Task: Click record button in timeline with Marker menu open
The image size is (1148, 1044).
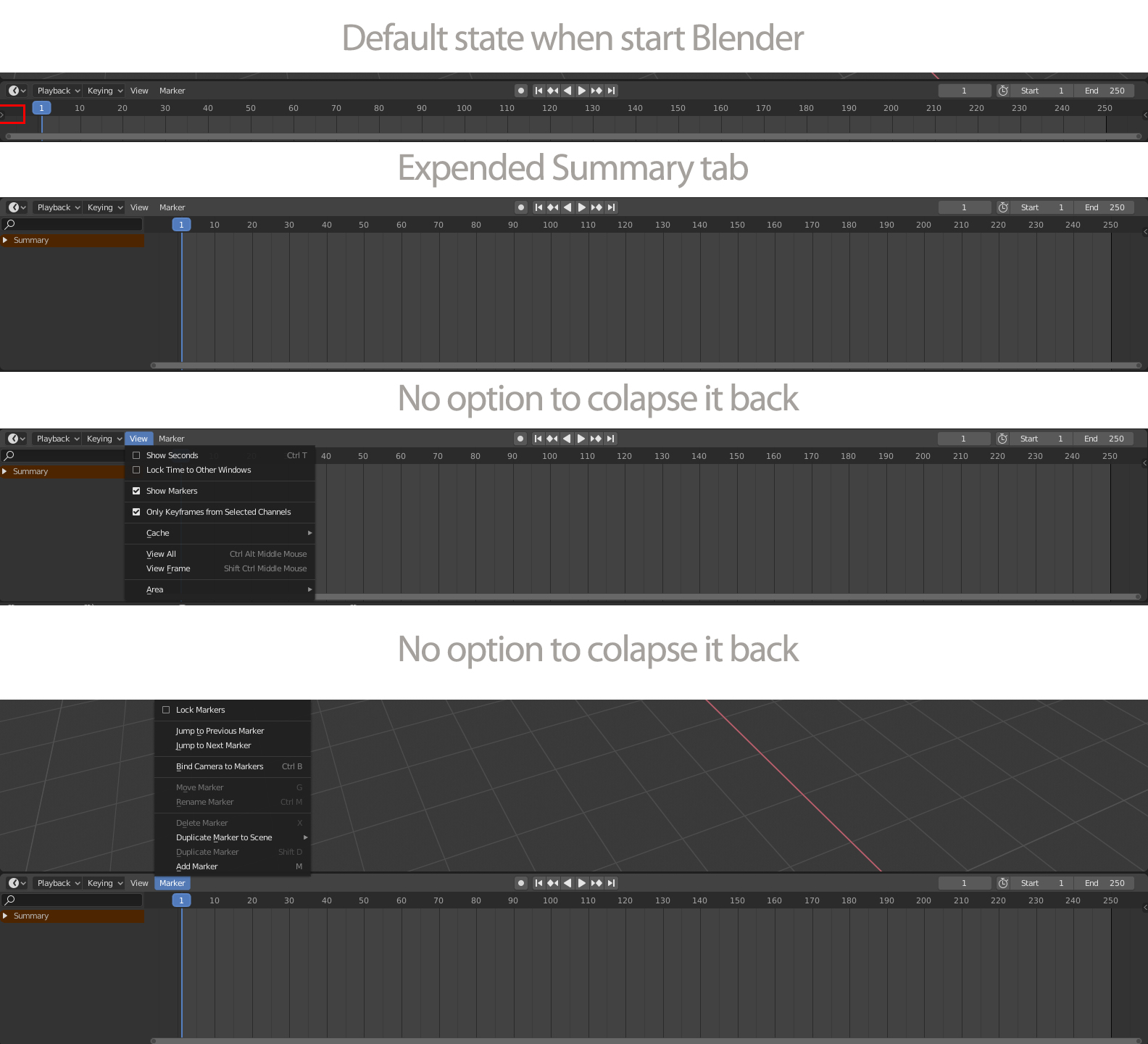Action: (520, 883)
